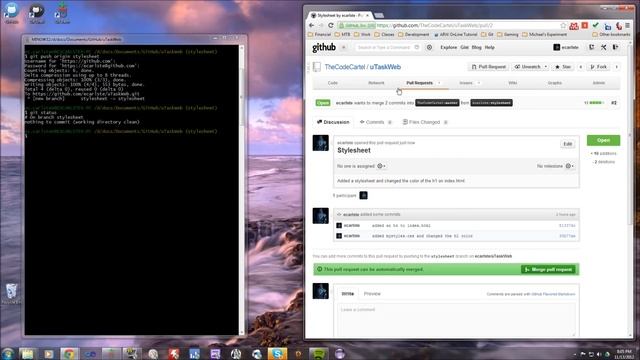Switch to the Preview comment tab

[x=372, y=294]
